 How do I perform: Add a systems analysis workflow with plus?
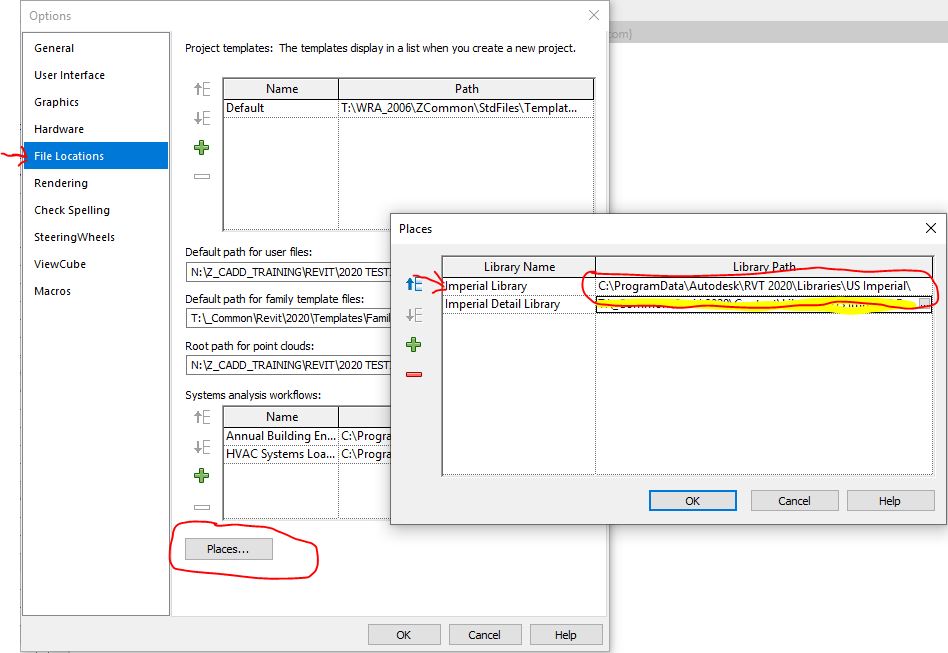click(201, 476)
